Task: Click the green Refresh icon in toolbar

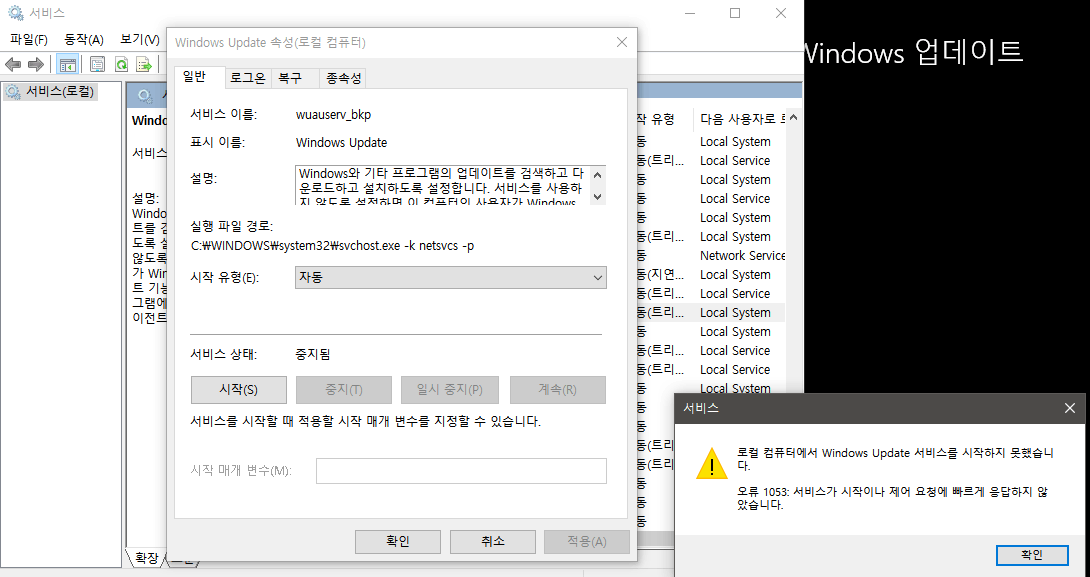Action: click(x=121, y=65)
